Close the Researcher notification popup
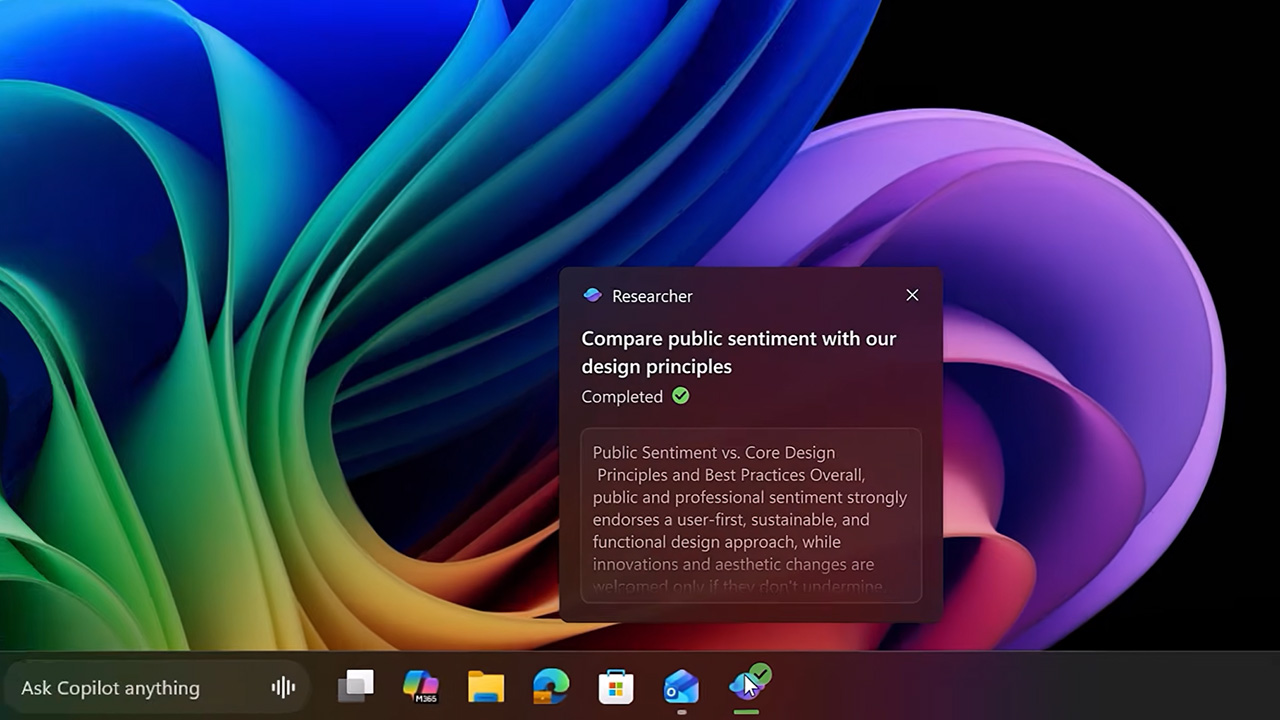 912,295
